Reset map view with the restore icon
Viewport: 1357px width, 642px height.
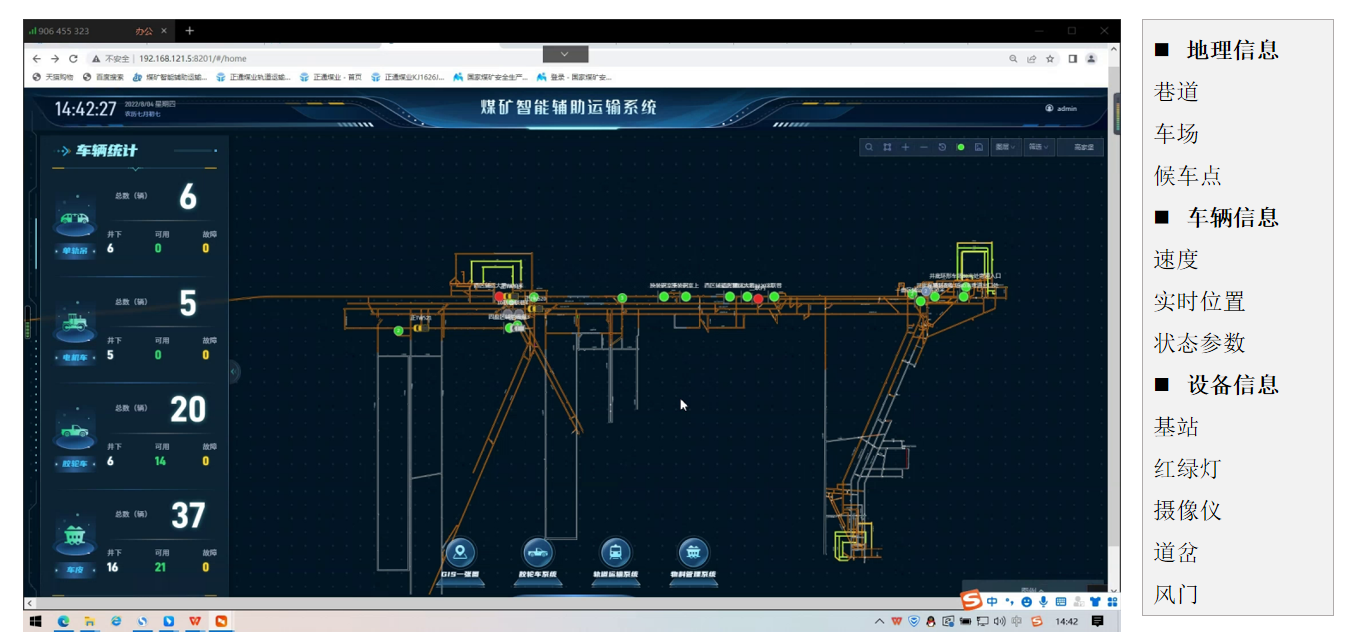point(942,147)
